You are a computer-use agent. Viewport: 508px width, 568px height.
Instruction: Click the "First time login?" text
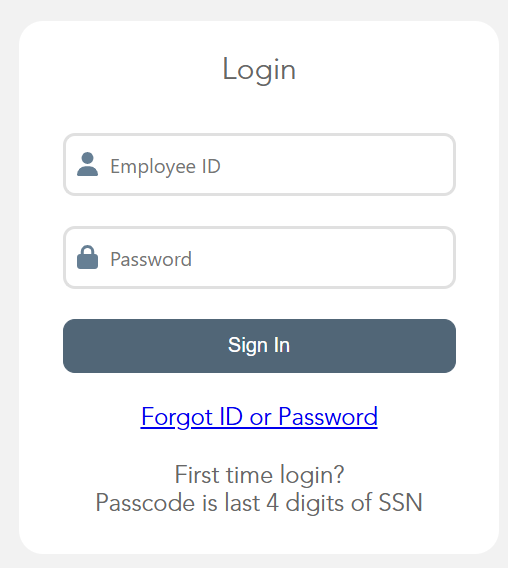coord(259,475)
